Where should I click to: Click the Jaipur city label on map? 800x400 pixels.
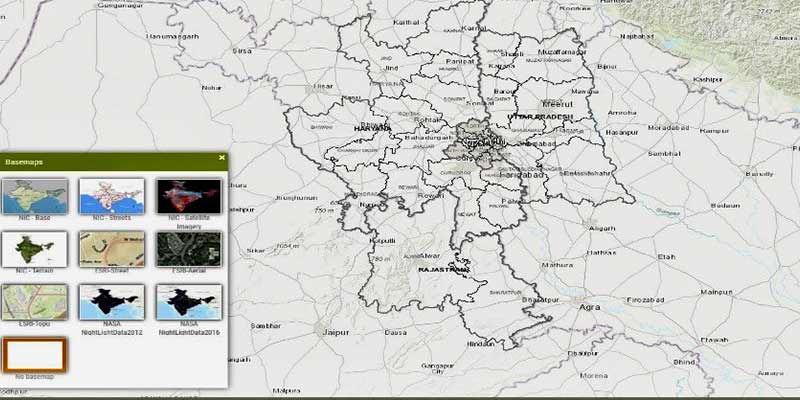(x=333, y=329)
